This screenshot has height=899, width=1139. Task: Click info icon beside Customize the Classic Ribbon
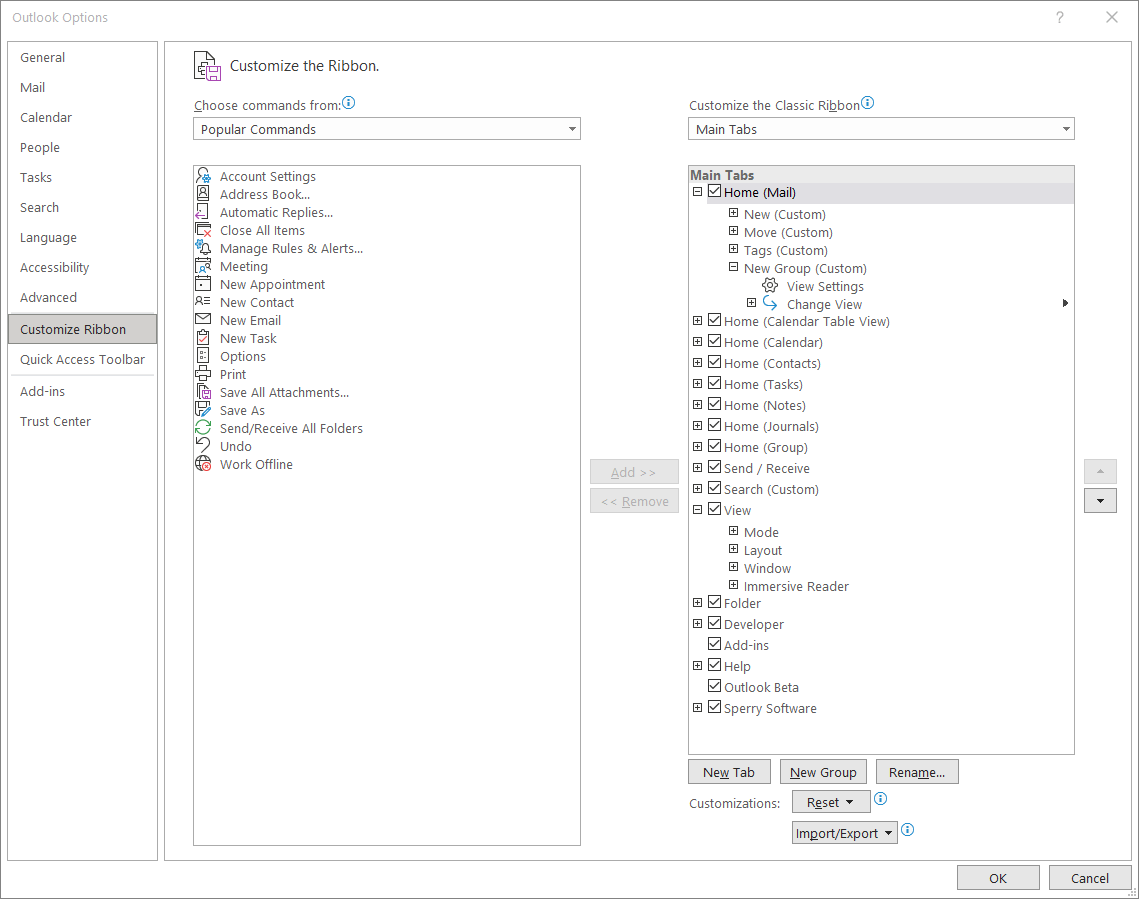tap(867, 103)
